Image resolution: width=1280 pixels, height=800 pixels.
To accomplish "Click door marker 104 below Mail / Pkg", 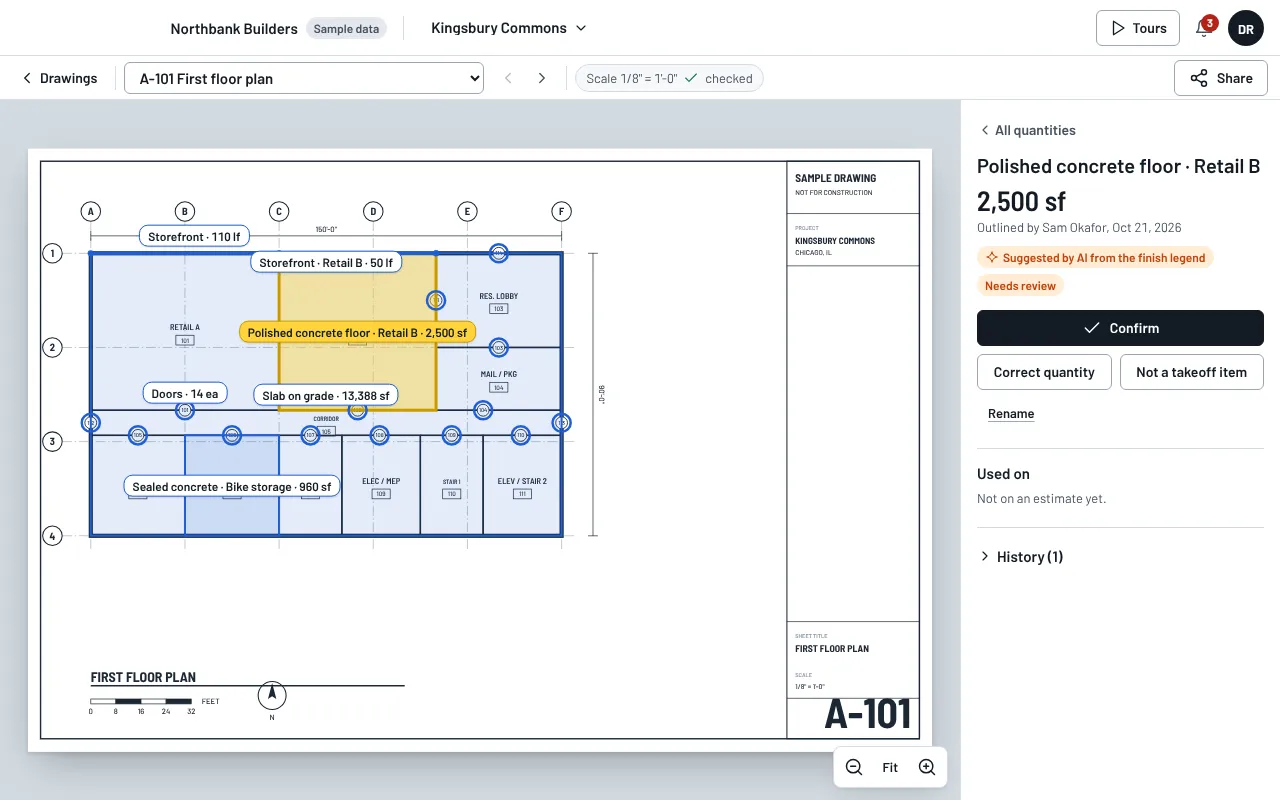I will [x=483, y=410].
